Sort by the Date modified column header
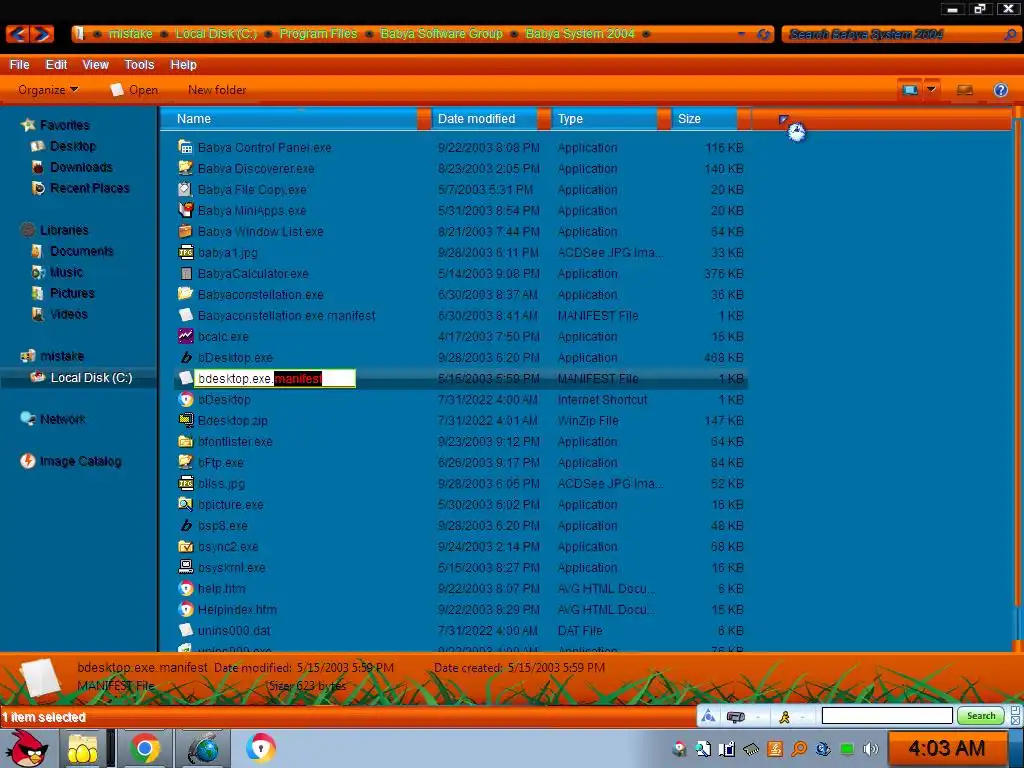 pos(484,119)
